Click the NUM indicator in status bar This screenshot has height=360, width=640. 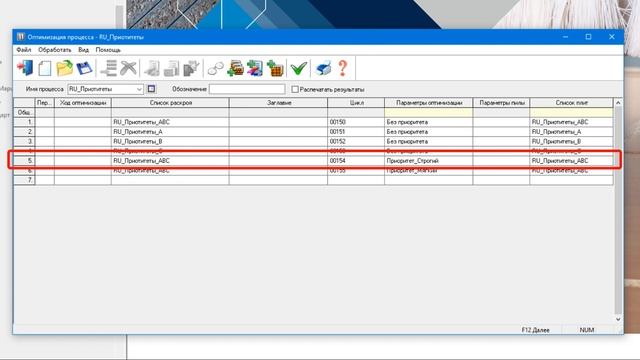[x=587, y=330]
